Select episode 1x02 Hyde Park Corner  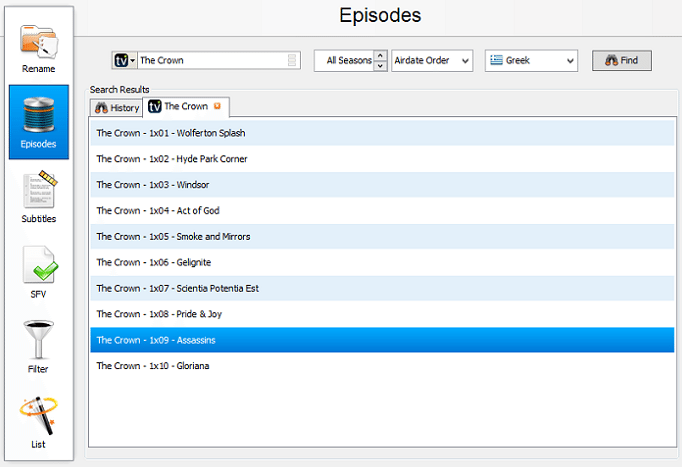click(382, 159)
